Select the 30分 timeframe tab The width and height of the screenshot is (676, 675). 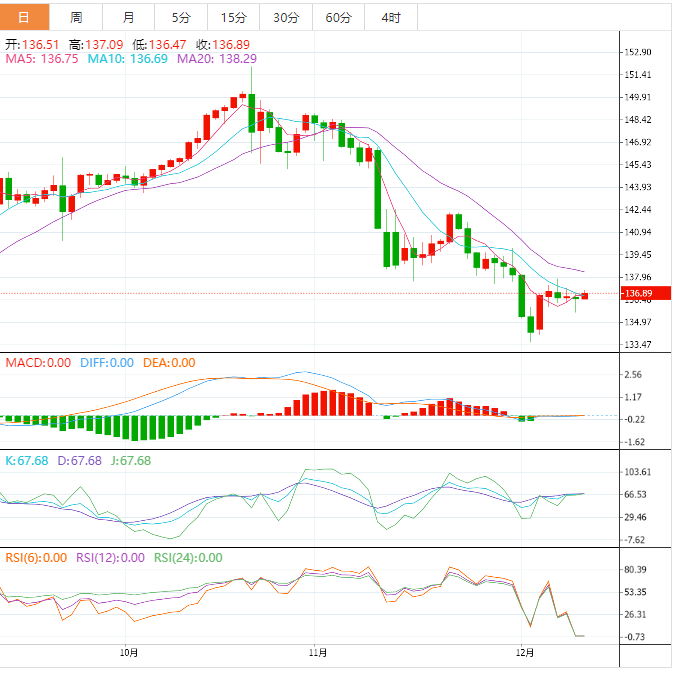tap(285, 18)
